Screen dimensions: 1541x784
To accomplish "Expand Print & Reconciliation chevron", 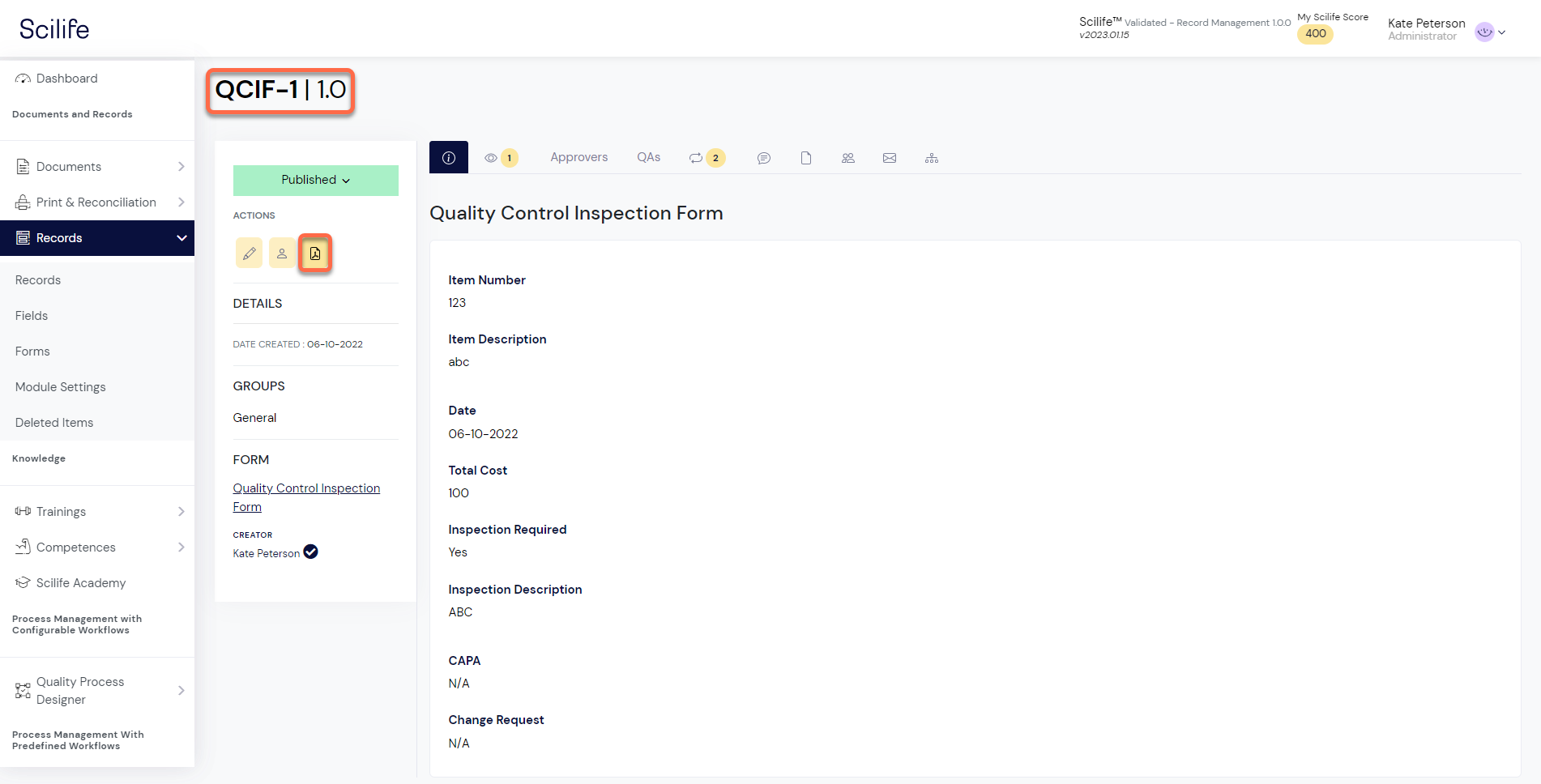I will tap(181, 202).
